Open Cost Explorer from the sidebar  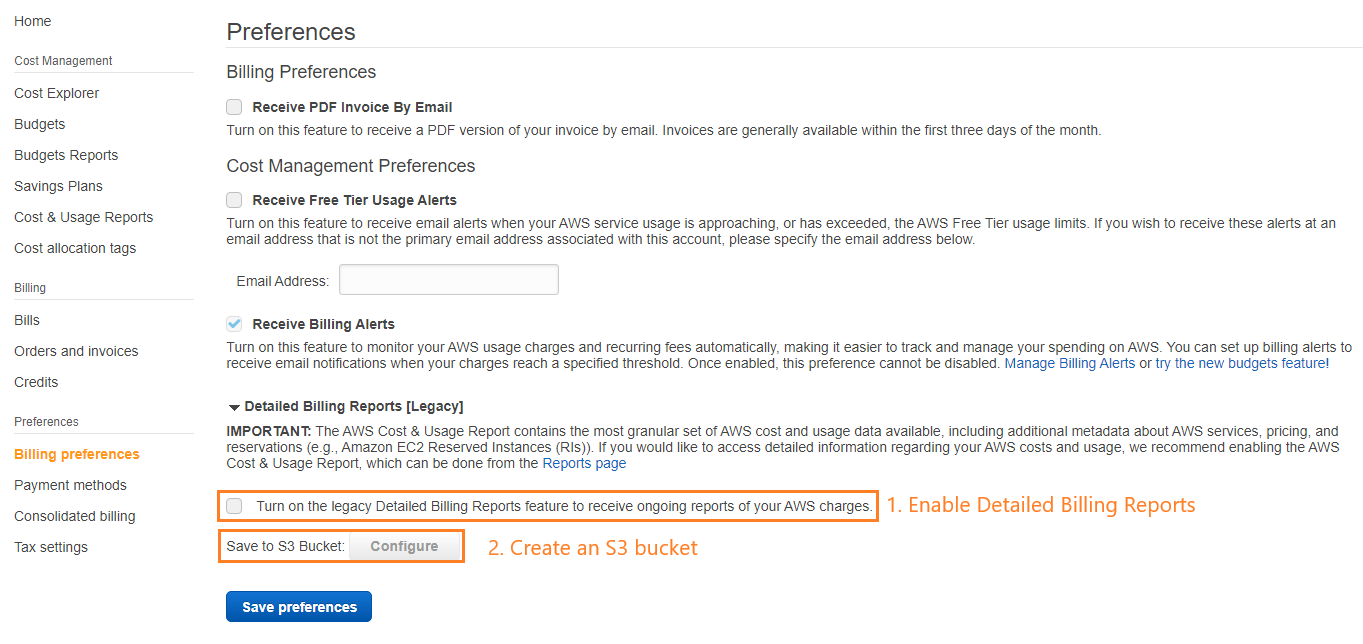point(57,93)
